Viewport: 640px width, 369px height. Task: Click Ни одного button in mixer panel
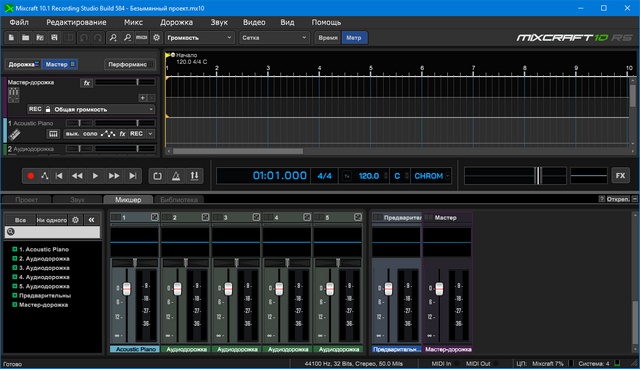[51, 220]
